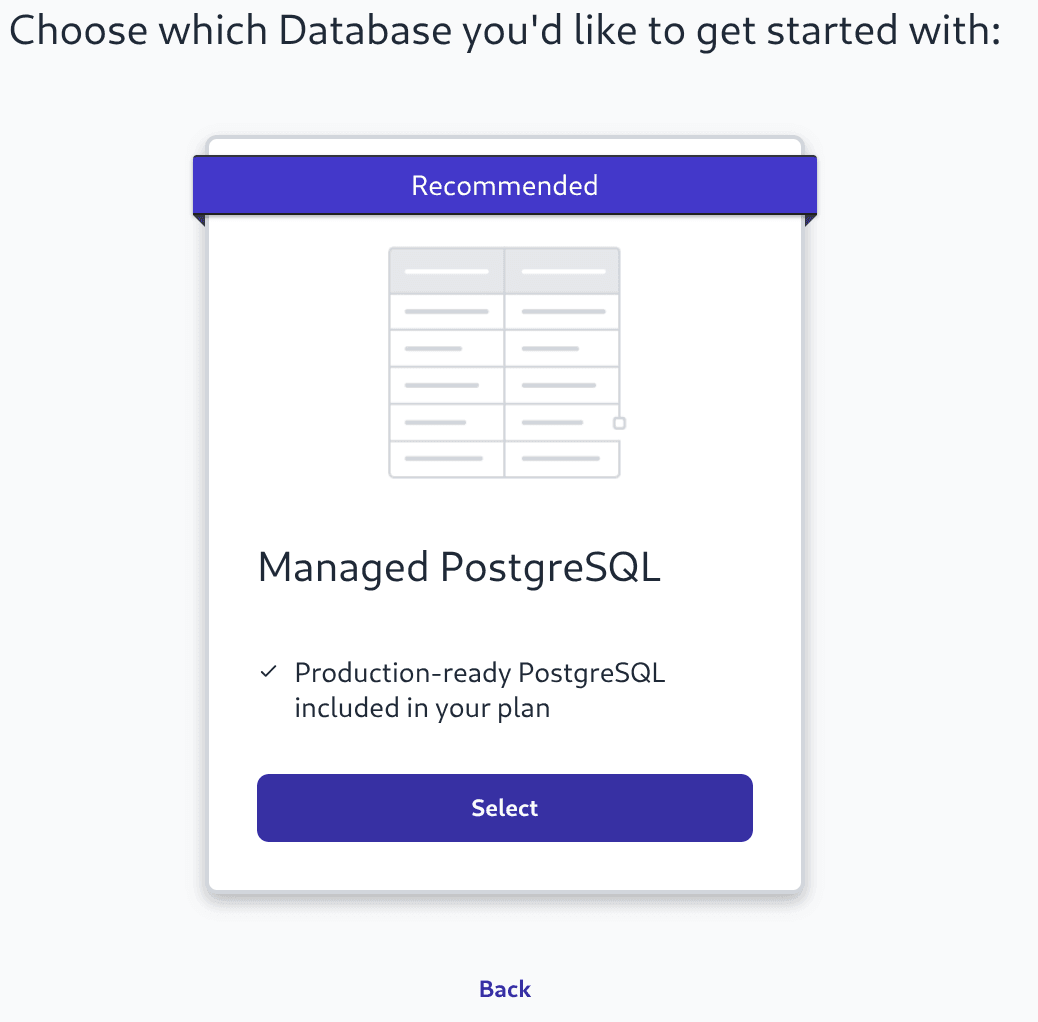This screenshot has width=1038, height=1022.
Task: Click the database table illustration icon
Action: click(x=504, y=362)
